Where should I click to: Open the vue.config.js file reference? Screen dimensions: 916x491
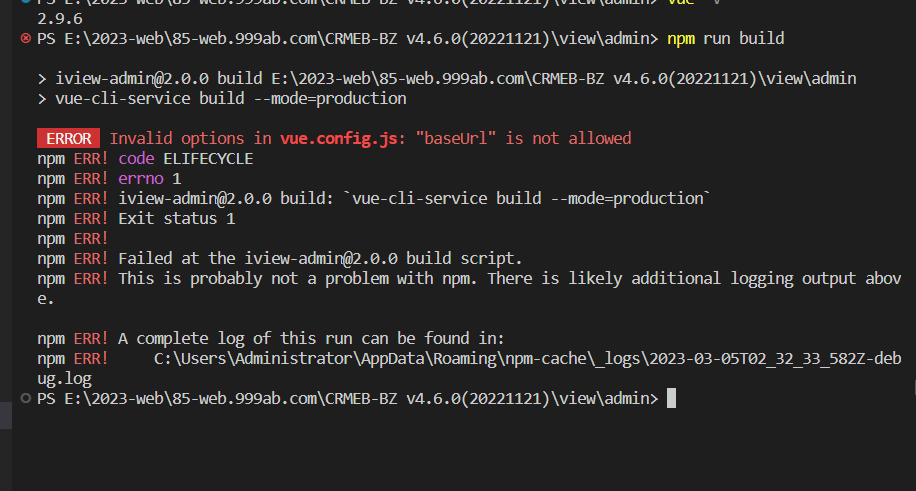339,139
